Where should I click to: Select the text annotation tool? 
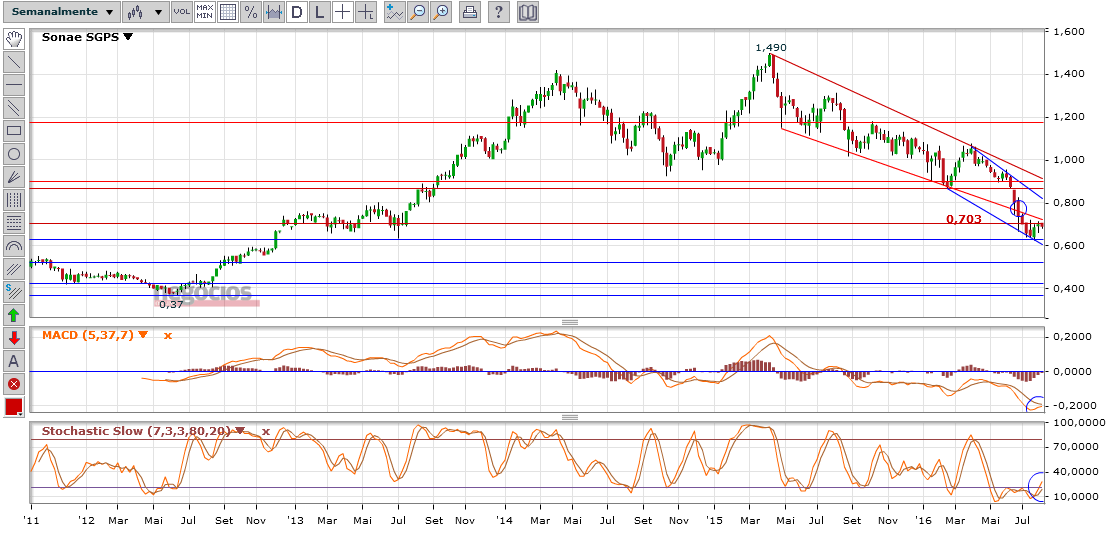(14, 361)
